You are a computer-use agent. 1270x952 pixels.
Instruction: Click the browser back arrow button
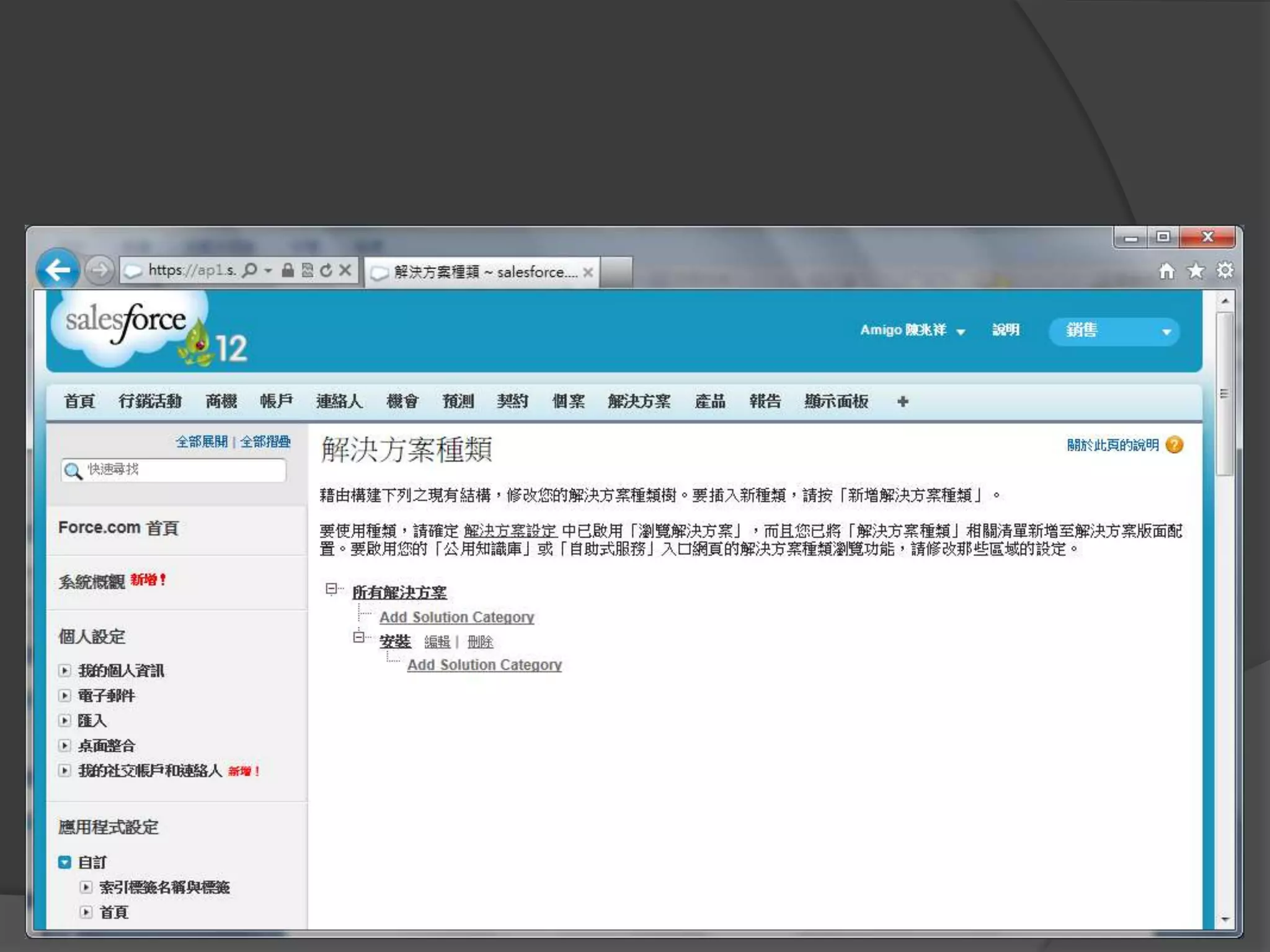point(58,270)
